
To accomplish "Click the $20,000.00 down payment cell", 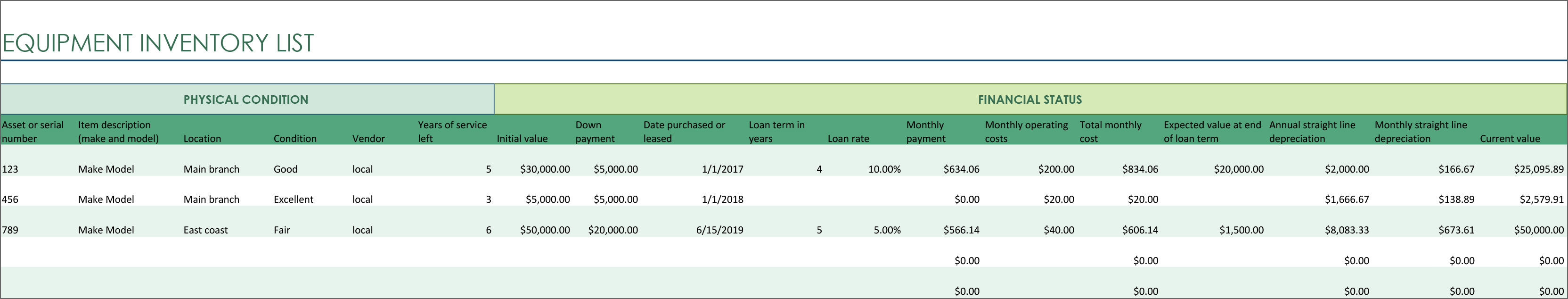I will point(612,230).
